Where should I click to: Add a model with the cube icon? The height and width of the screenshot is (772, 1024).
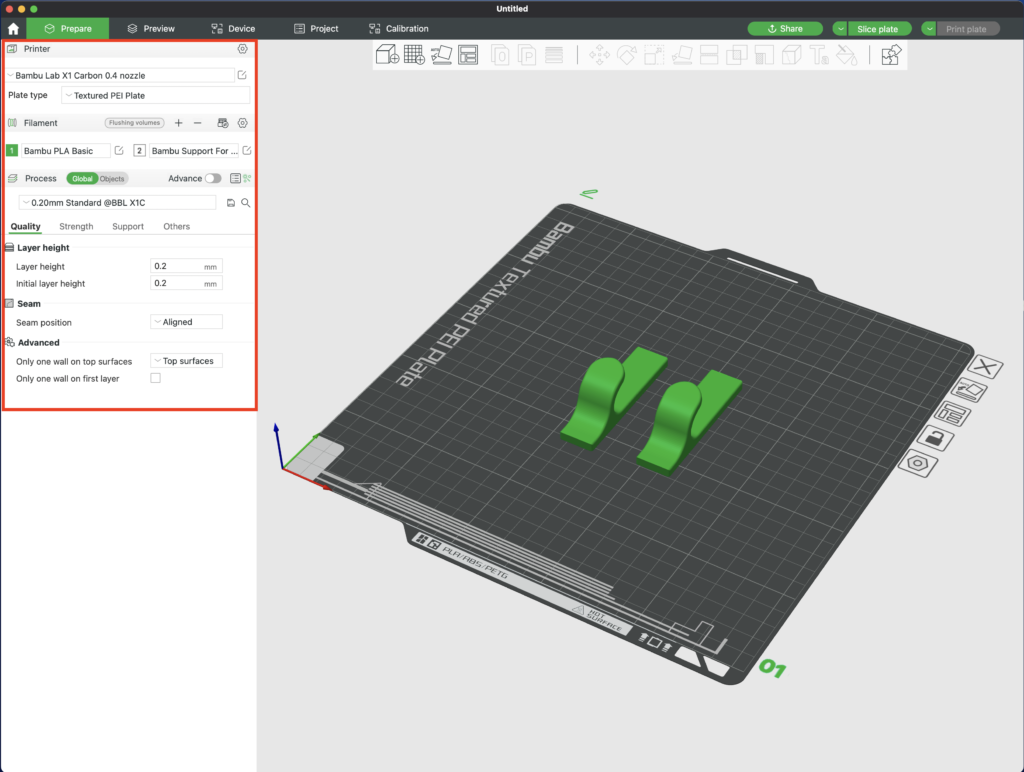(387, 55)
